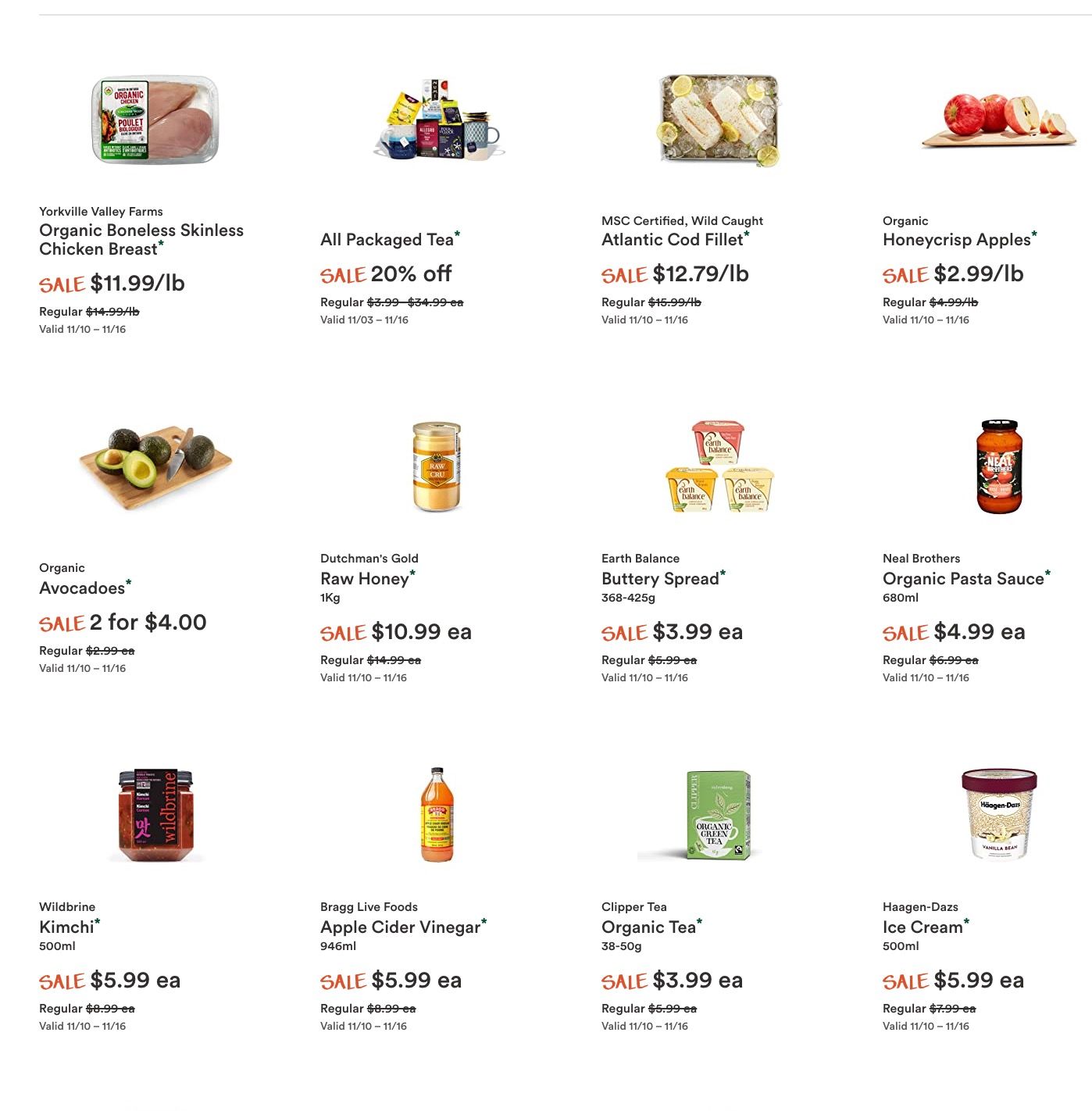The image size is (1092, 1111).
Task: Click the packaged tea assortment image
Action: [437, 120]
